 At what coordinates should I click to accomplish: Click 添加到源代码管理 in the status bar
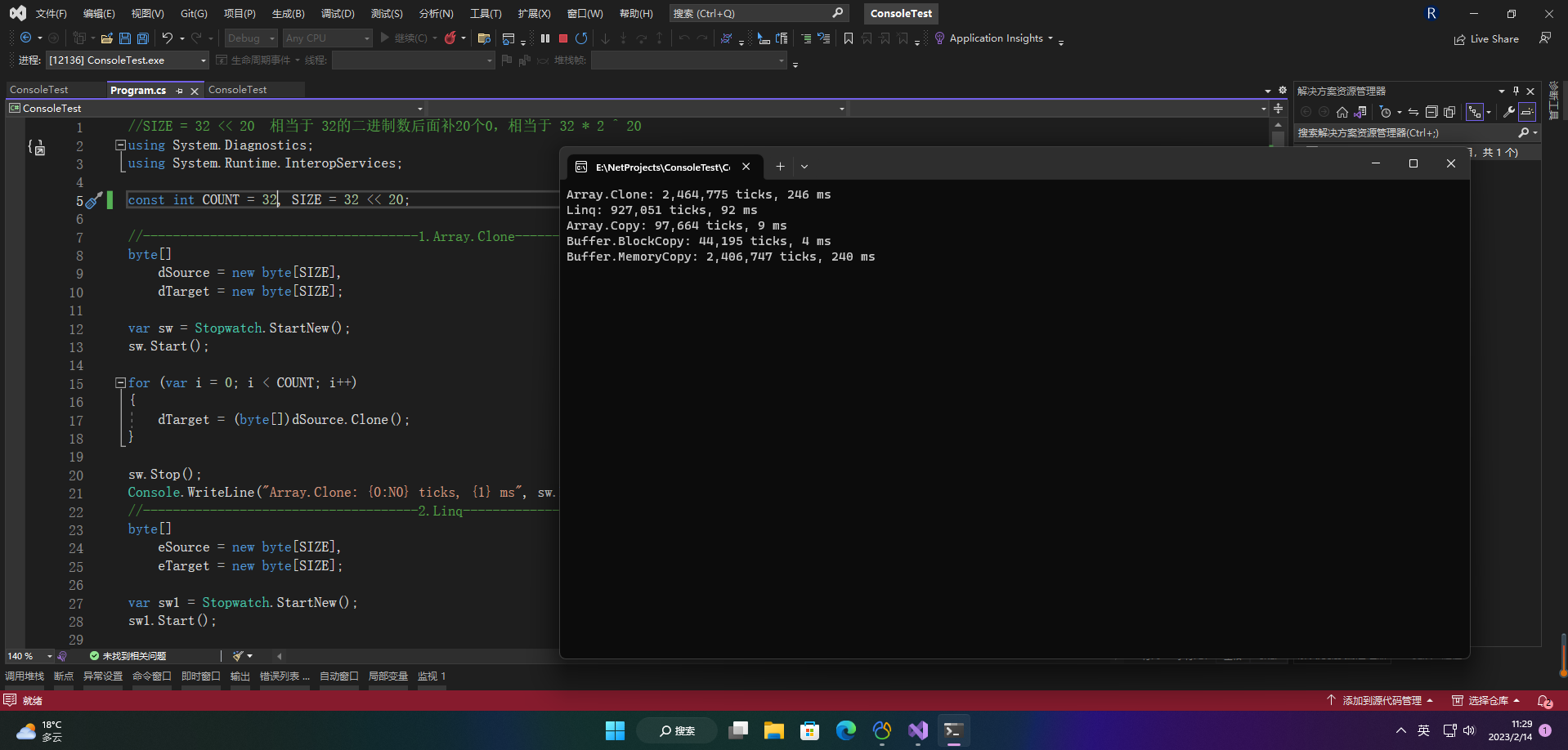tap(1380, 701)
